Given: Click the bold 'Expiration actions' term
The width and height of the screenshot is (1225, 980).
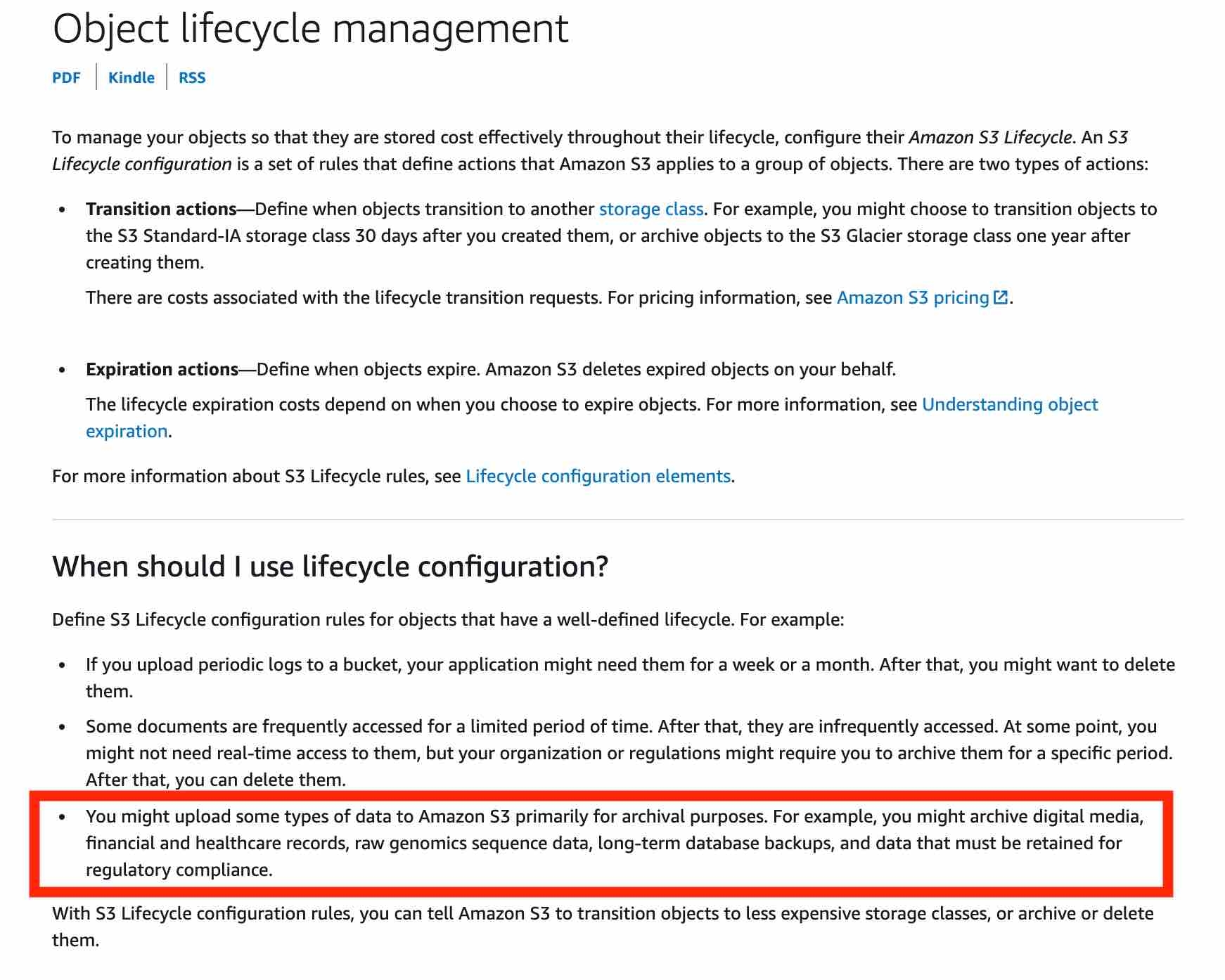Looking at the screenshot, I should 162,369.
